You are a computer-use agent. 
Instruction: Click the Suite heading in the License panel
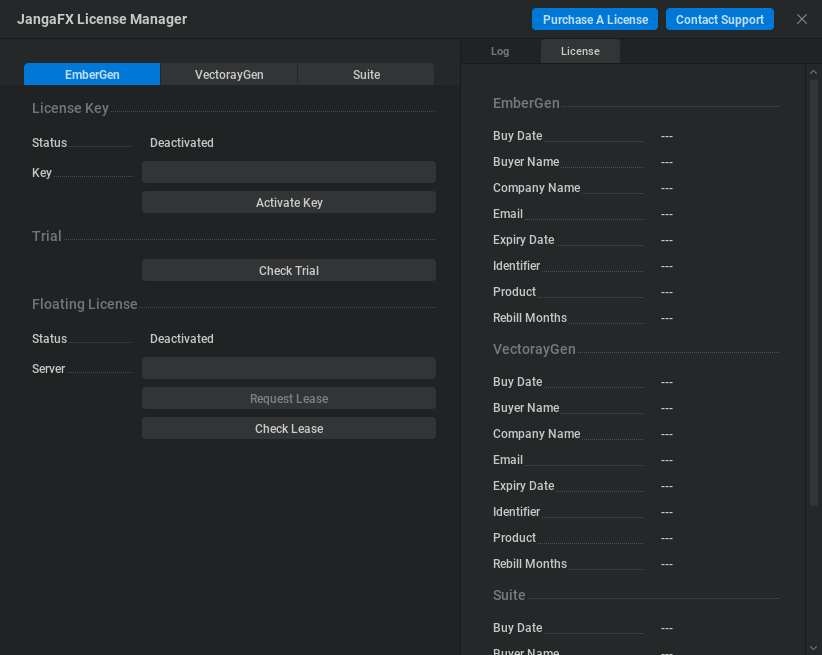click(509, 595)
